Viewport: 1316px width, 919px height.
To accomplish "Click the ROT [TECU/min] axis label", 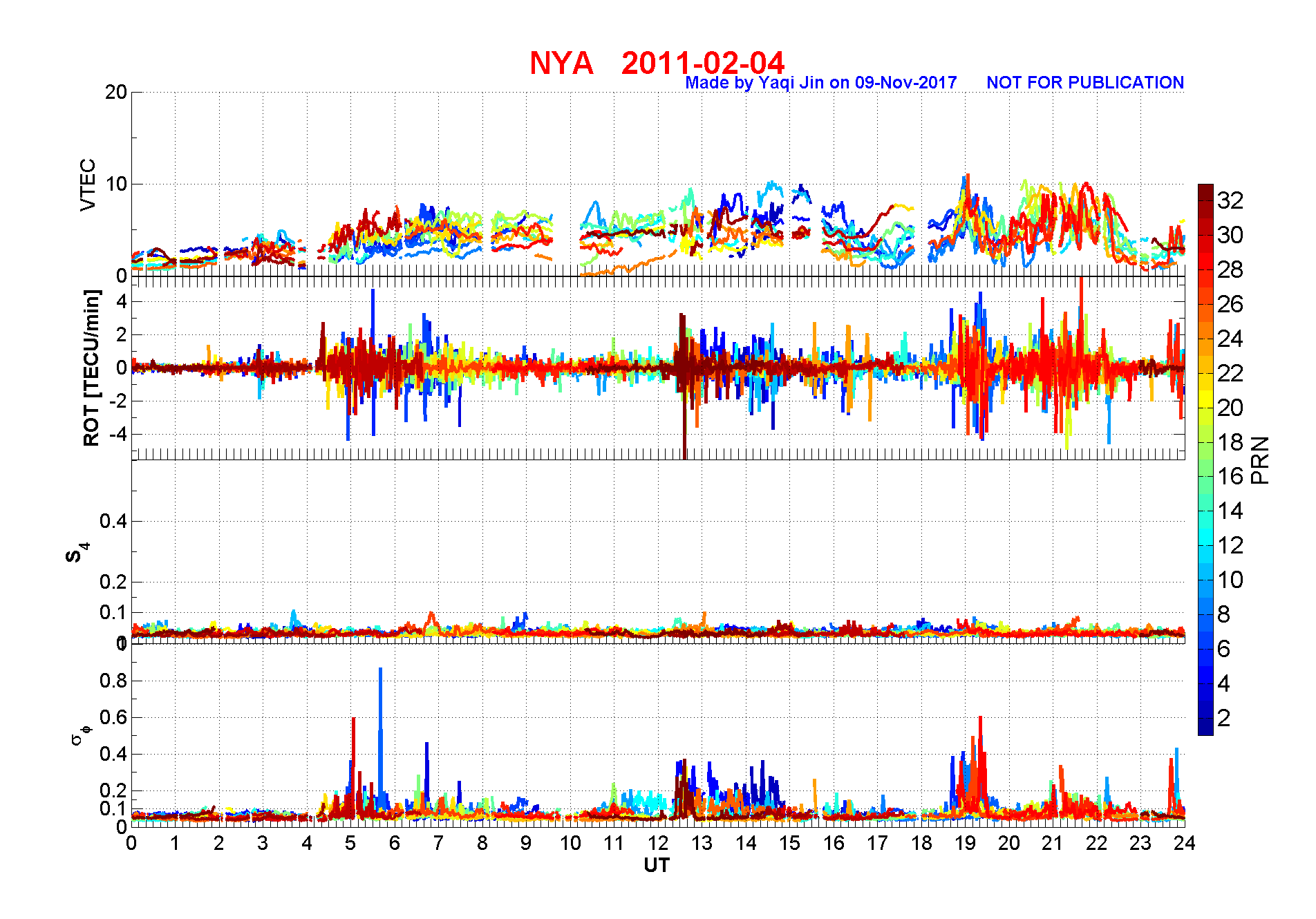I will coord(91,368).
